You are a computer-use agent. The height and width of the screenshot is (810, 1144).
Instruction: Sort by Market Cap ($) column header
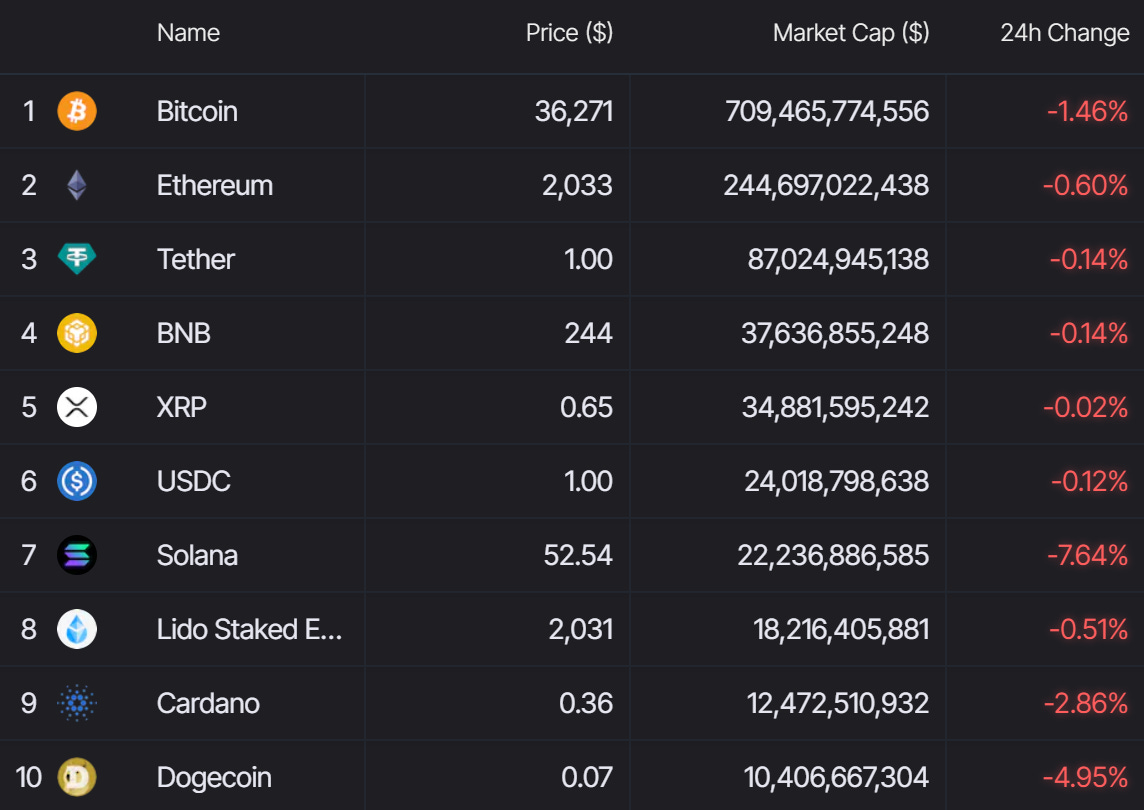pyautogui.click(x=851, y=33)
